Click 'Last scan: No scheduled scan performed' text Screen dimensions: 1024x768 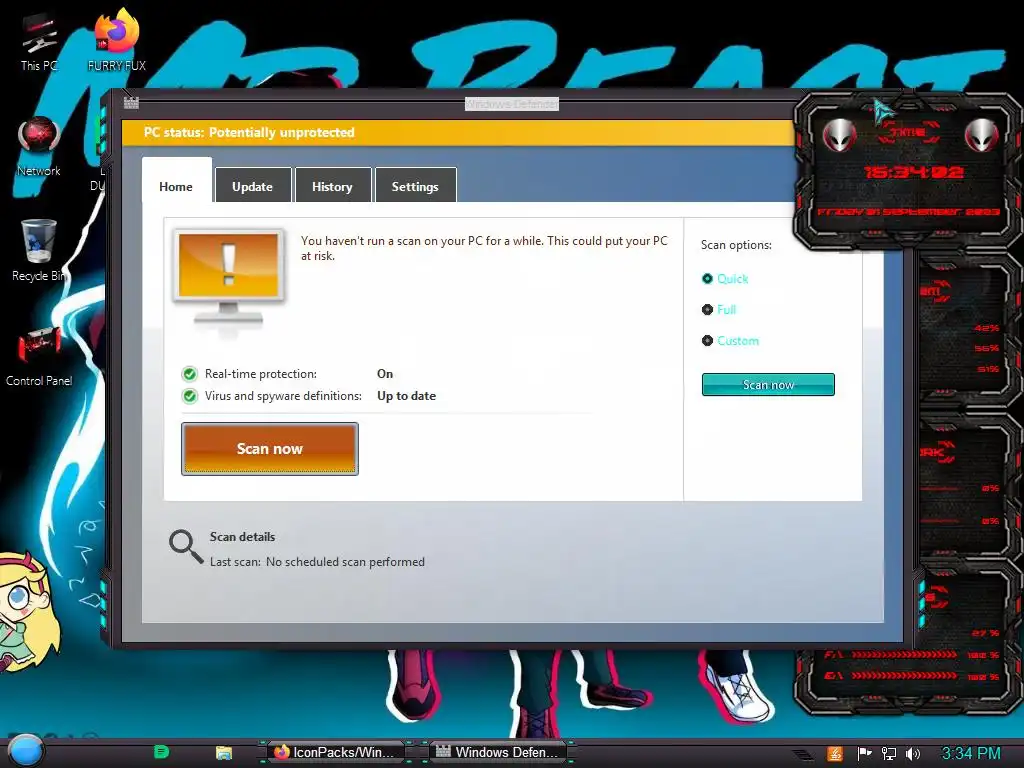pos(317,562)
